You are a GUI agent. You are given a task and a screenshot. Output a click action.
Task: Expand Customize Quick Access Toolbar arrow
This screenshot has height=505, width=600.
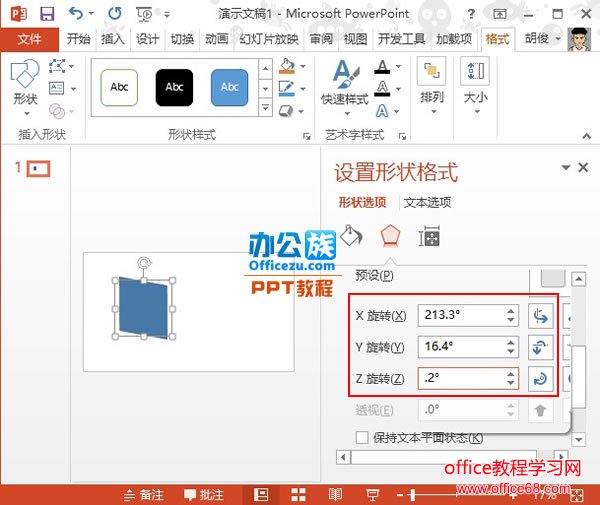pos(167,15)
